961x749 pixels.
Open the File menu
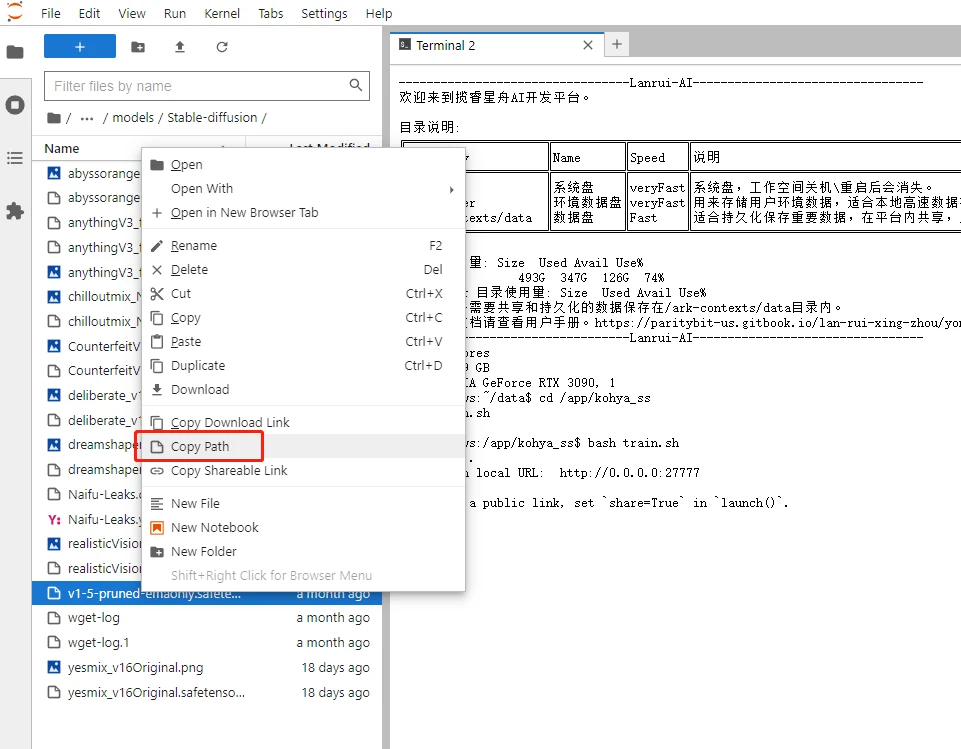(x=50, y=13)
